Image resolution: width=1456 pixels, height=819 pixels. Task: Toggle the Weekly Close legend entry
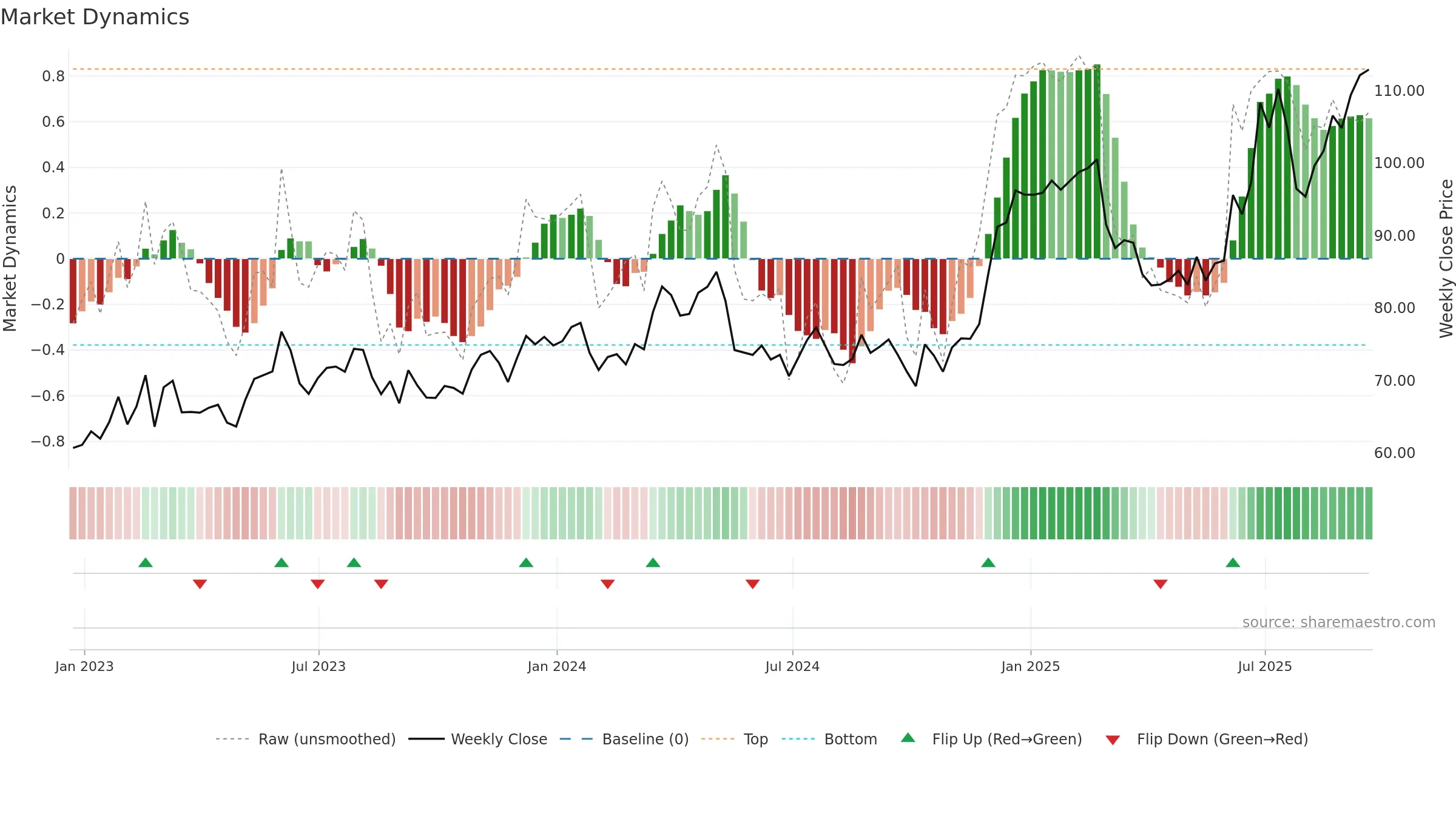click(478, 739)
